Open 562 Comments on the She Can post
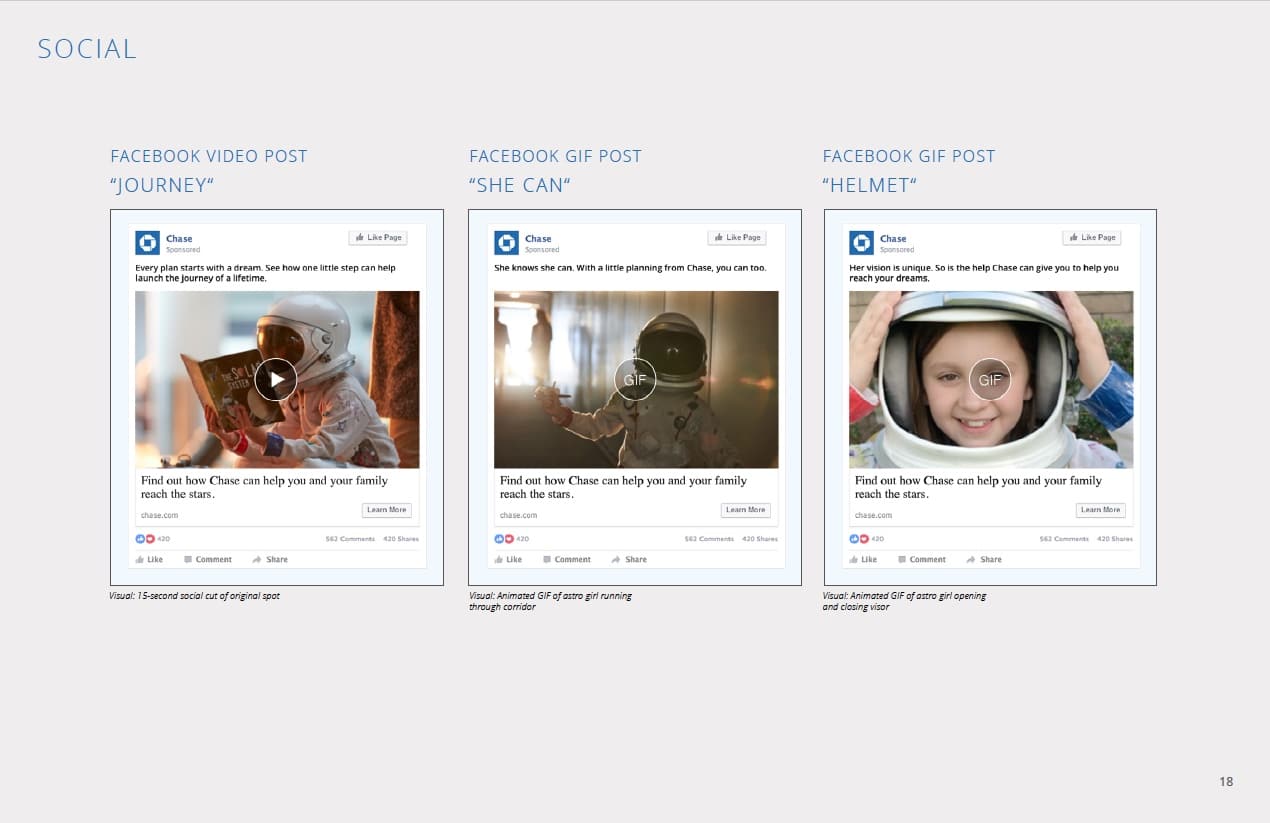1270x823 pixels. 709,539
